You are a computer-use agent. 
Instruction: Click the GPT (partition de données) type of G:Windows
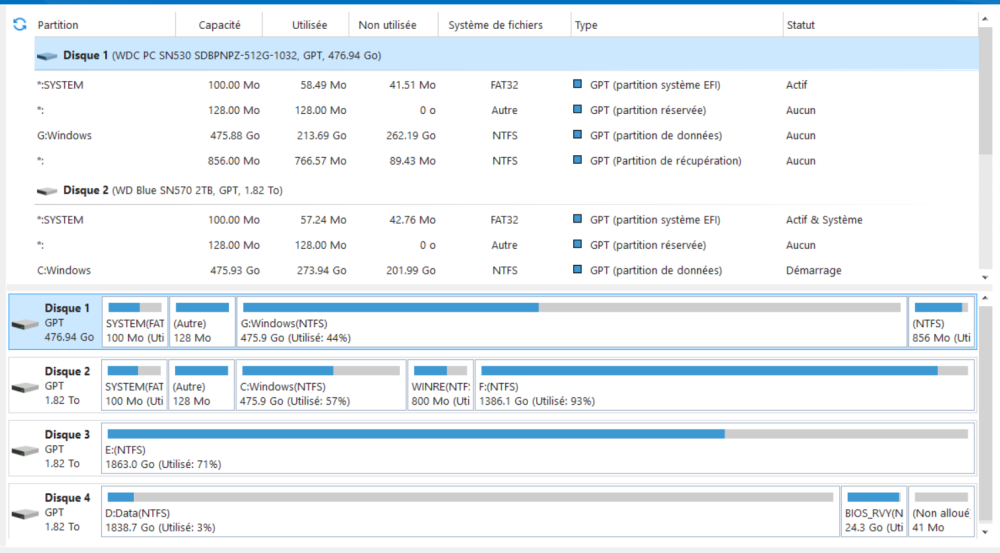[656, 135]
